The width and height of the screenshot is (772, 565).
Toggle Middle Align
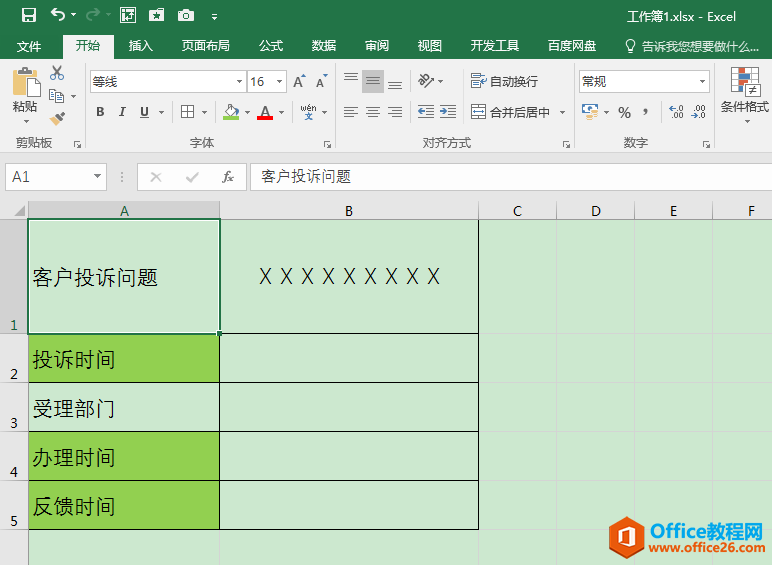[373, 81]
